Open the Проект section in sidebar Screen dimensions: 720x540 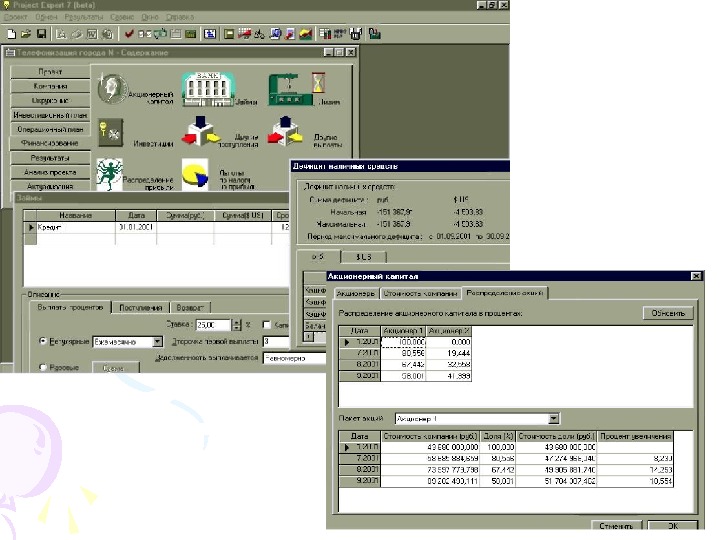point(51,72)
